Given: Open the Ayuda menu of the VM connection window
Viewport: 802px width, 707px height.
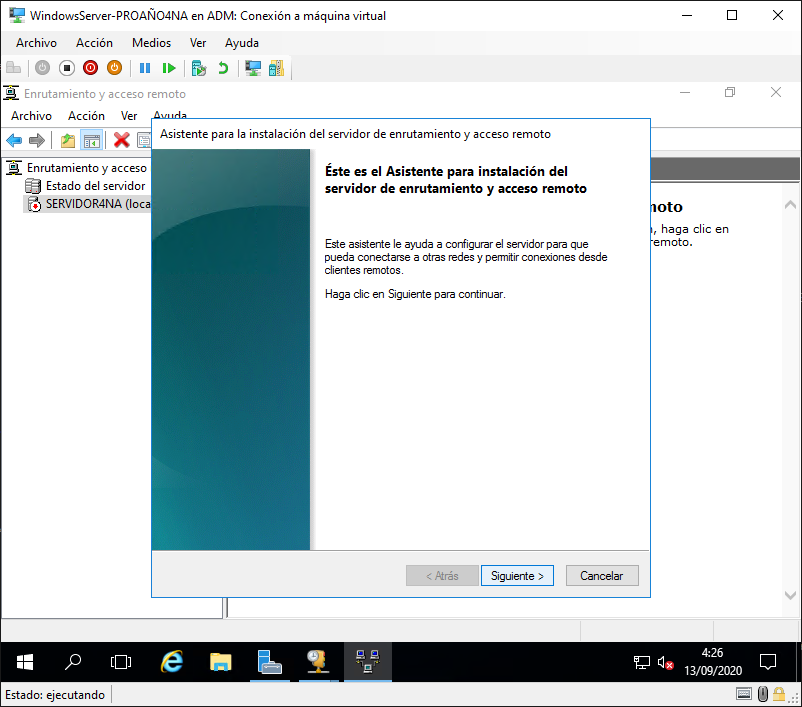Looking at the screenshot, I should 242,43.
